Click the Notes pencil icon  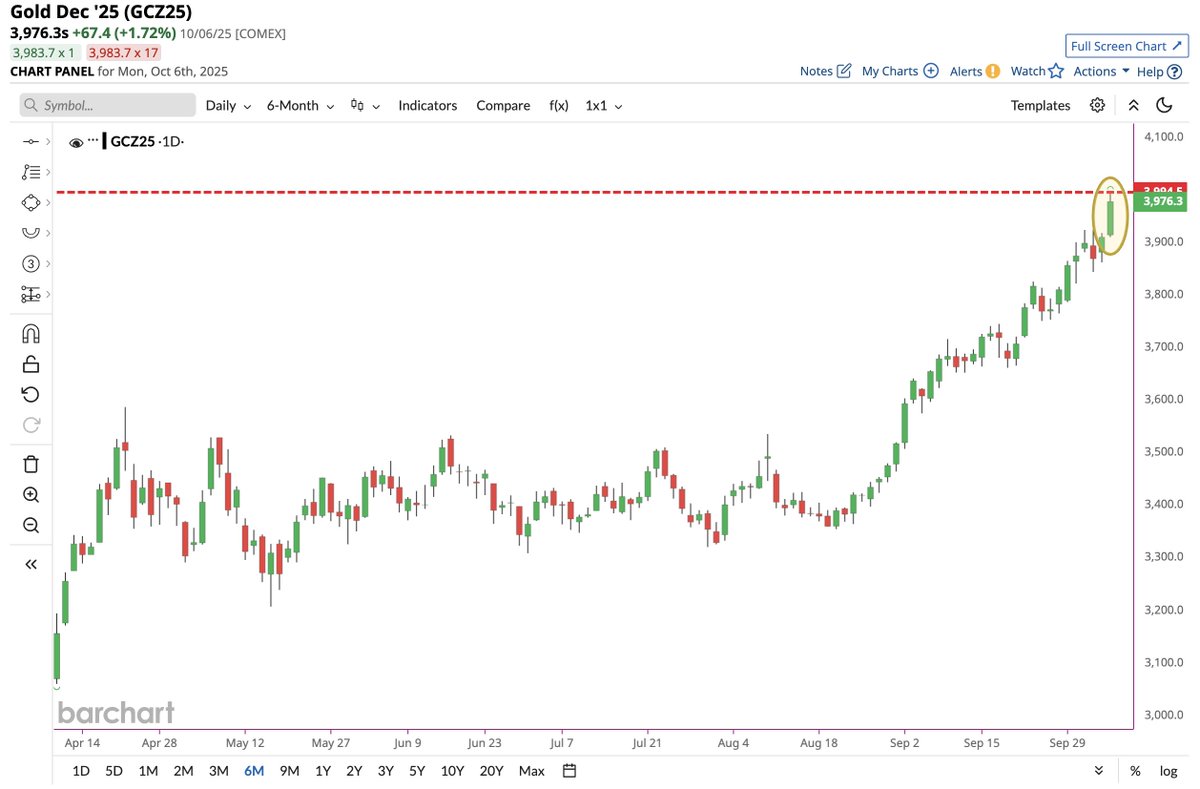pyautogui.click(x=843, y=71)
